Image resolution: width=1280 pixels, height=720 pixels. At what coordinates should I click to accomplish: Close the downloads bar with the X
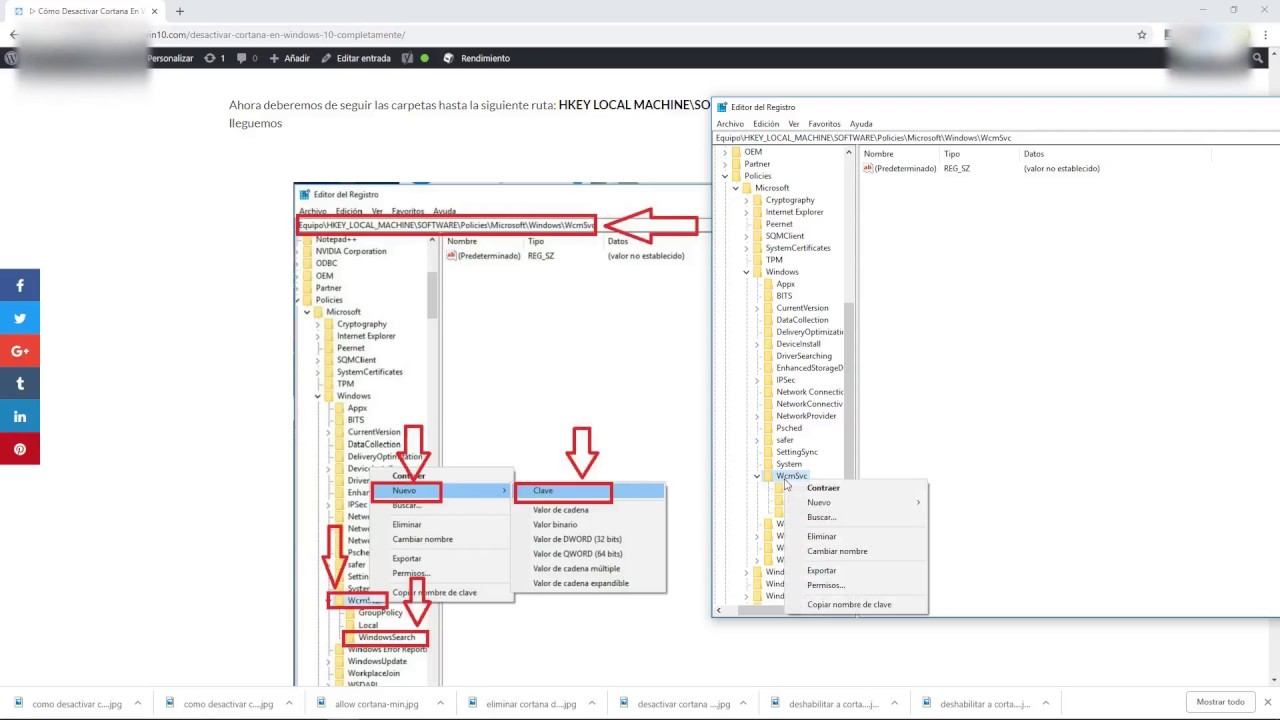pos(1268,702)
